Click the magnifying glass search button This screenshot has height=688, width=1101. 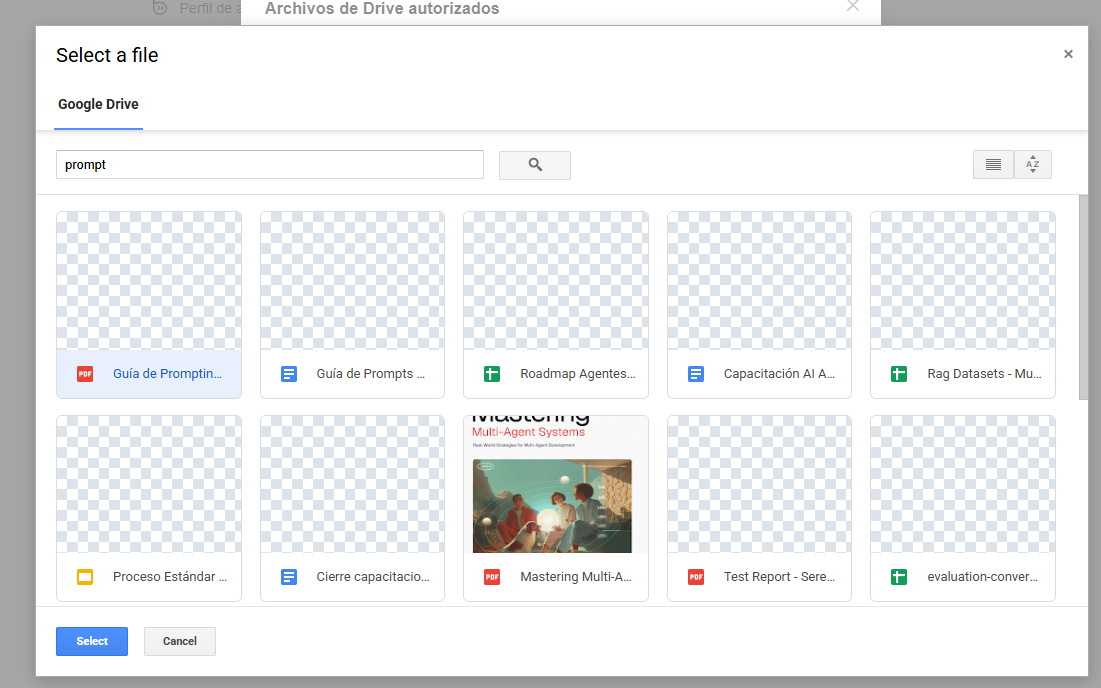point(534,165)
